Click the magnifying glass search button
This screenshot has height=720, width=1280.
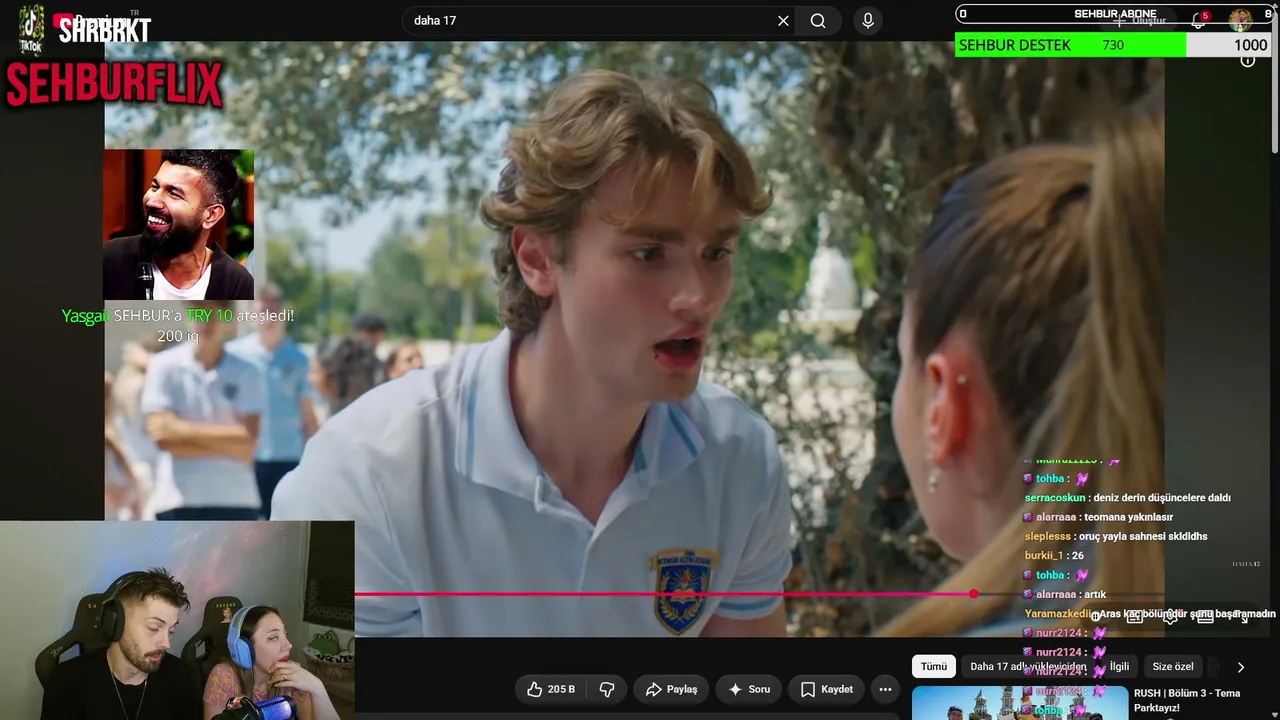pos(818,21)
